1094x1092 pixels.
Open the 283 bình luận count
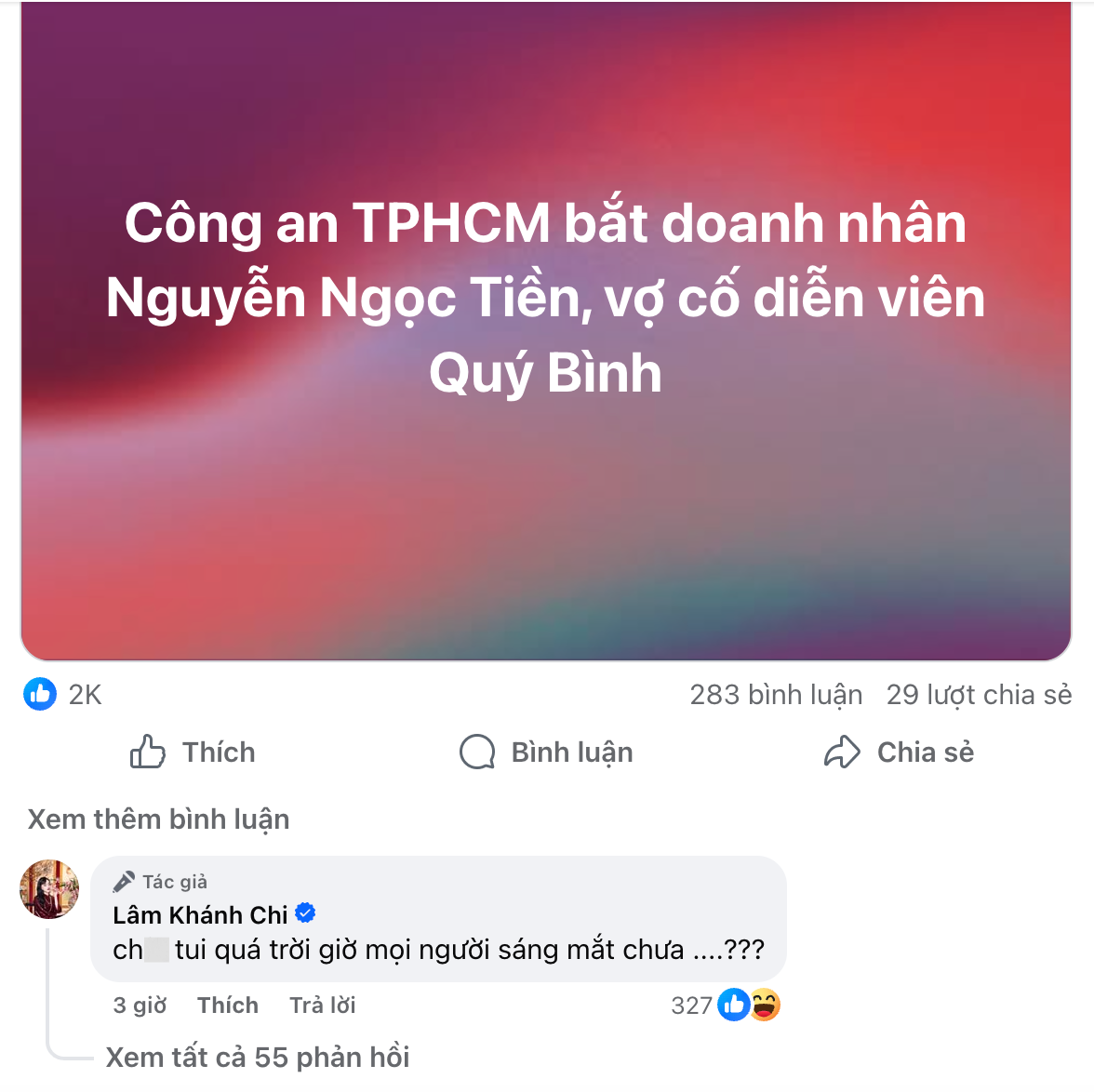coord(776,695)
